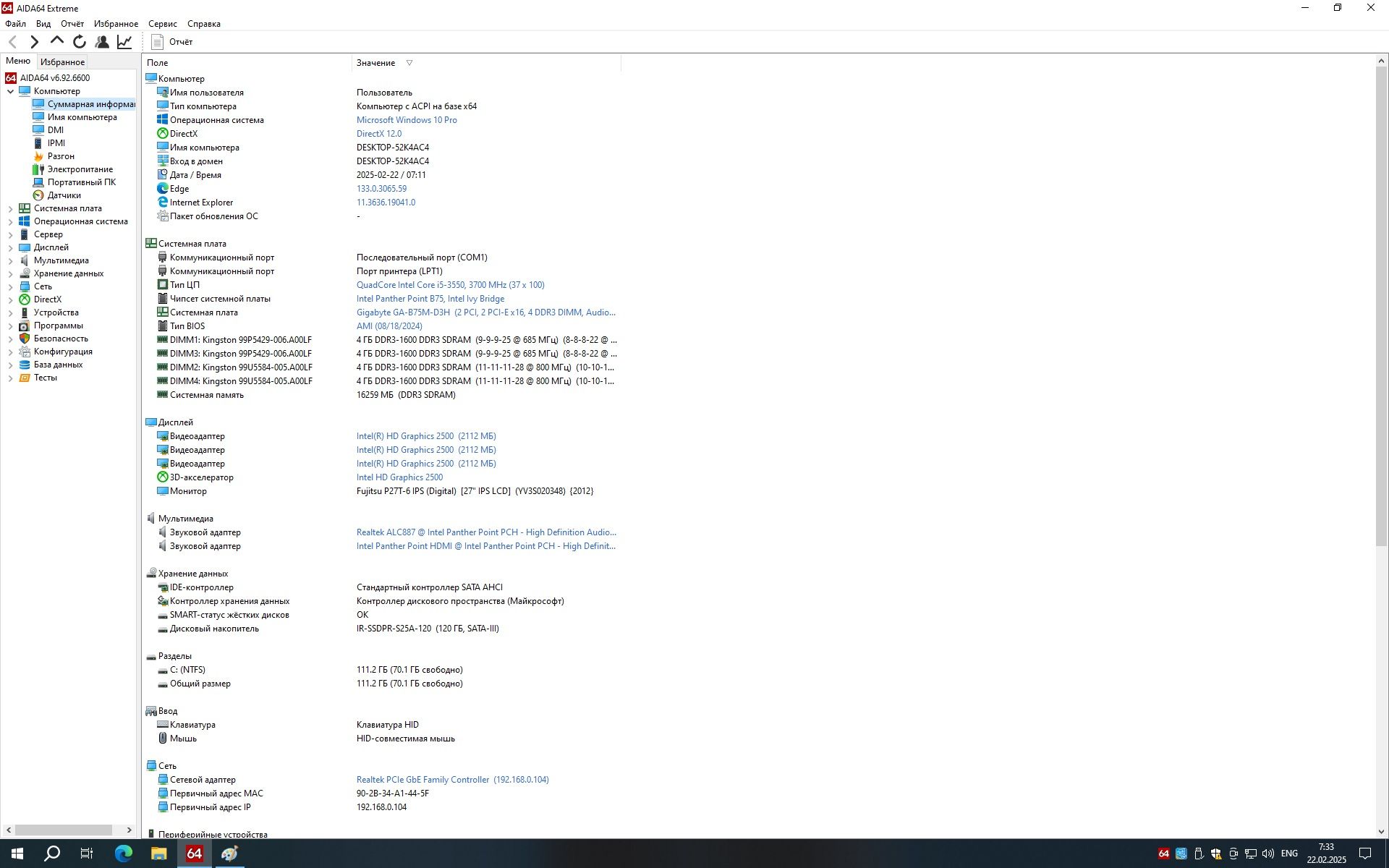Open Realtek PCIe GbE Family Controller link
Viewport: 1389px width, 868px height.
(x=452, y=780)
